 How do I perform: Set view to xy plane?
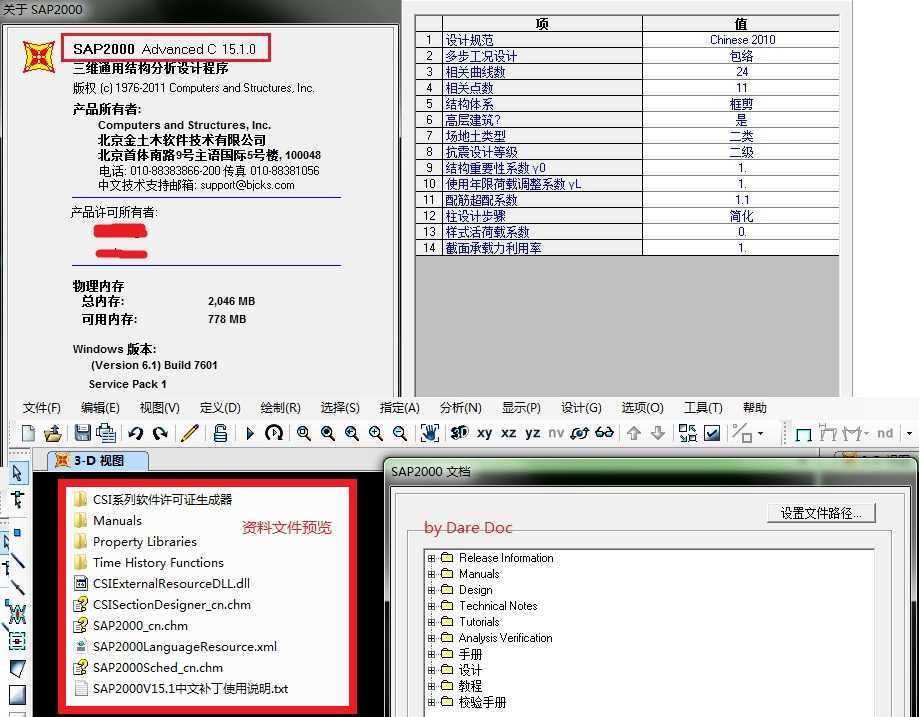pos(484,433)
